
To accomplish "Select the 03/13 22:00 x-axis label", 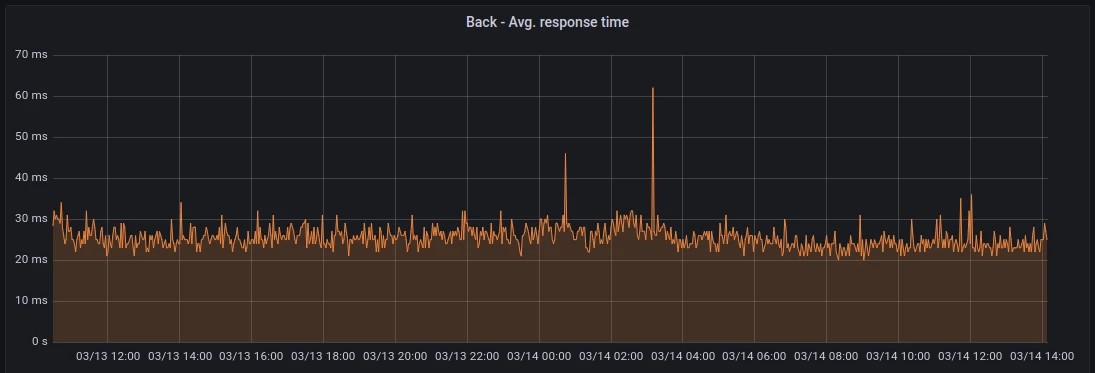I will coord(467,356).
